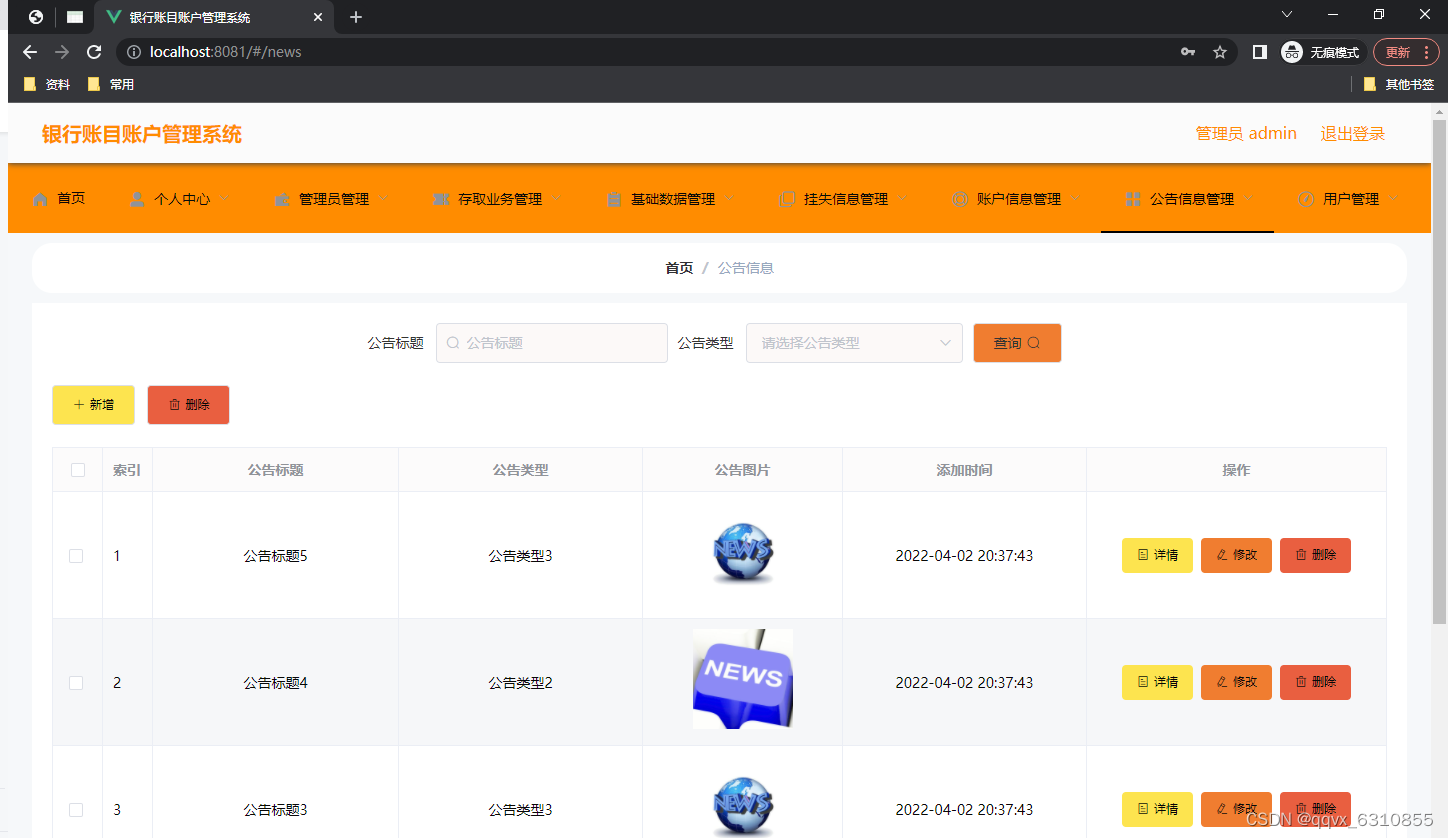Viewport: 1448px width, 838px height.
Task: Click the tab search chevron in title bar
Action: pos(1287,14)
